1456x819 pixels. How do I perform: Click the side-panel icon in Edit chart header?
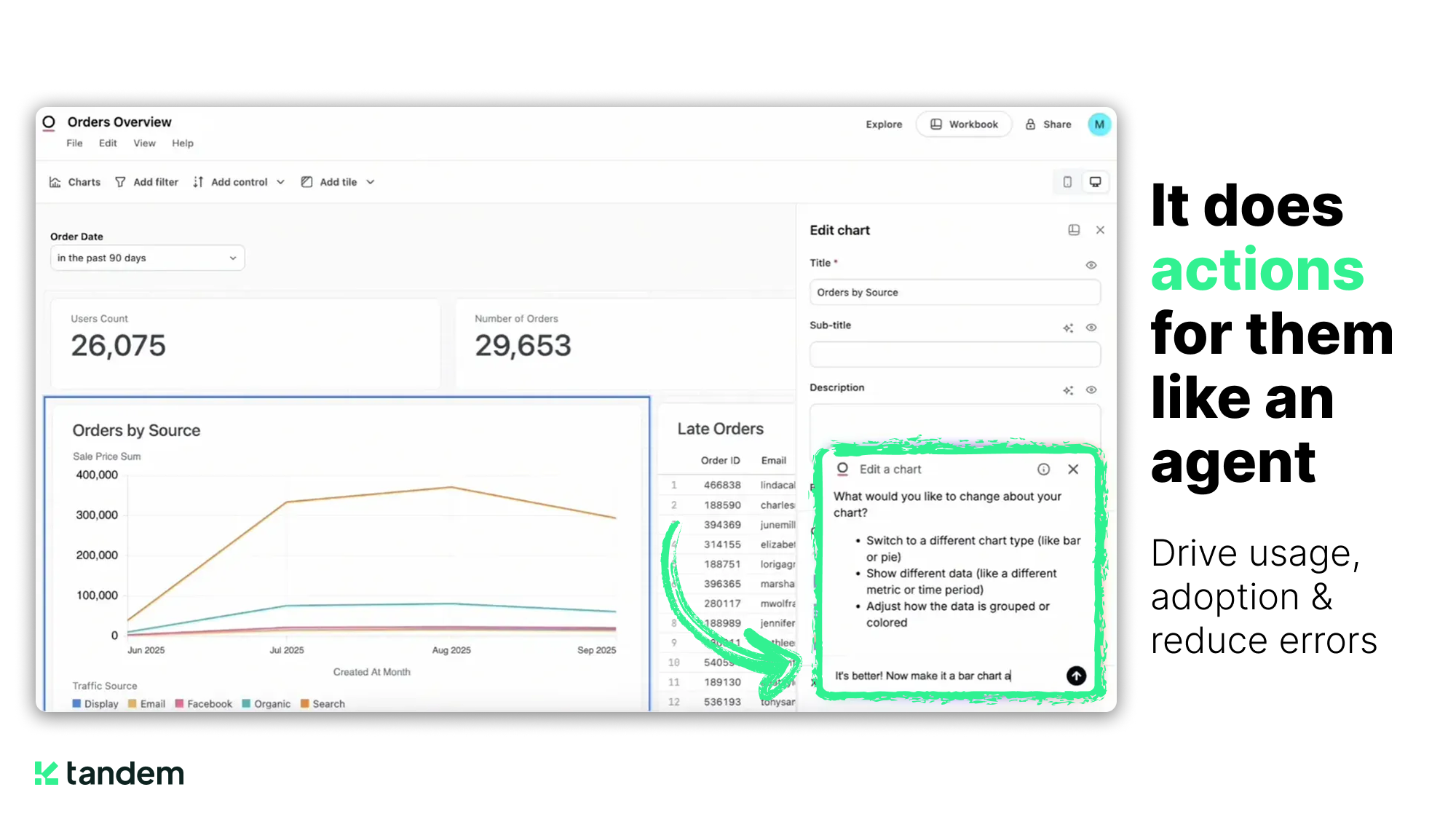point(1074,230)
